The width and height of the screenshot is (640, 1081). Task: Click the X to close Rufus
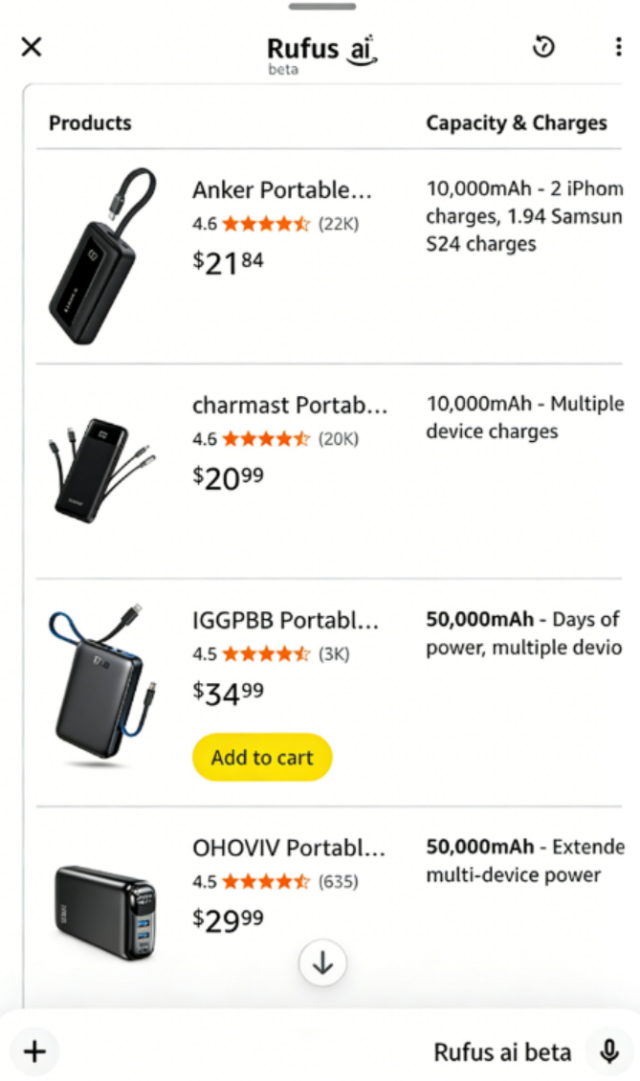tap(31, 46)
